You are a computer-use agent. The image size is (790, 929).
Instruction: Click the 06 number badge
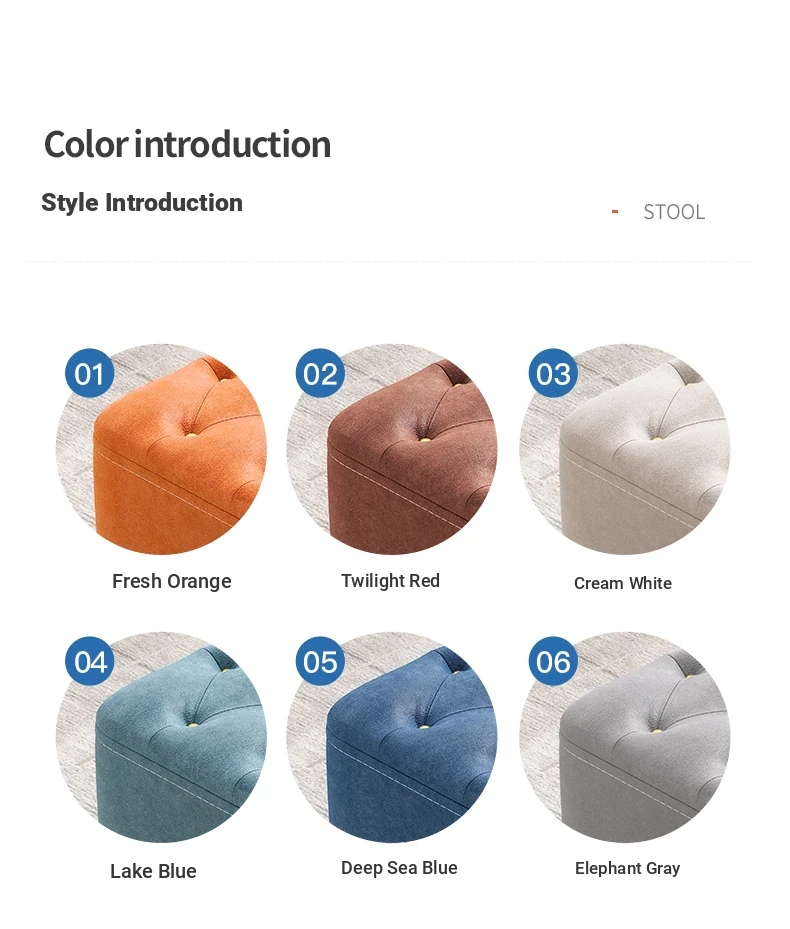tap(553, 661)
